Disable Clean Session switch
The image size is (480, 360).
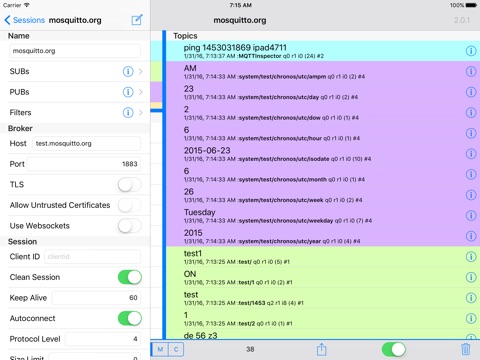(130, 277)
